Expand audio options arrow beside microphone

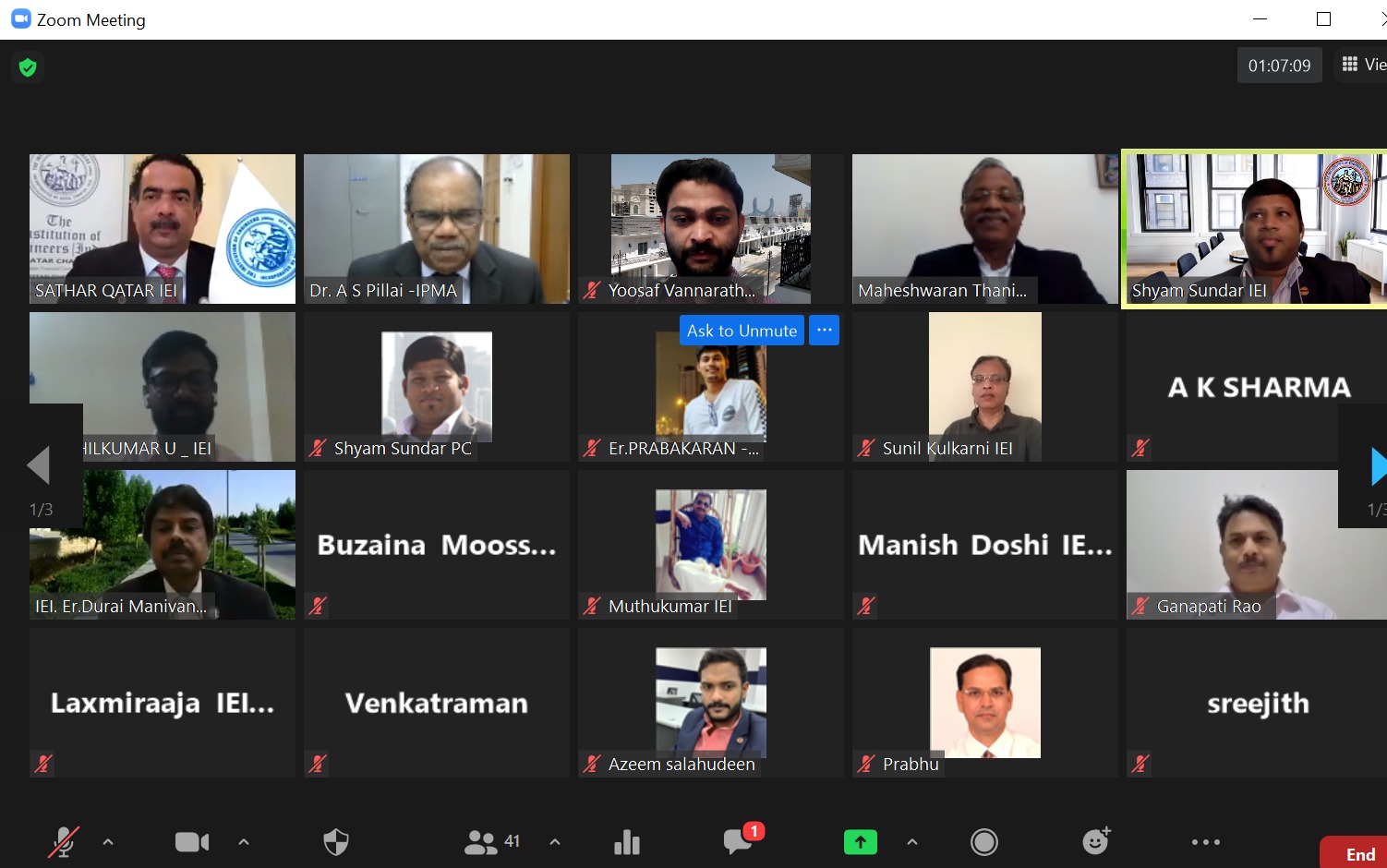click(x=108, y=841)
